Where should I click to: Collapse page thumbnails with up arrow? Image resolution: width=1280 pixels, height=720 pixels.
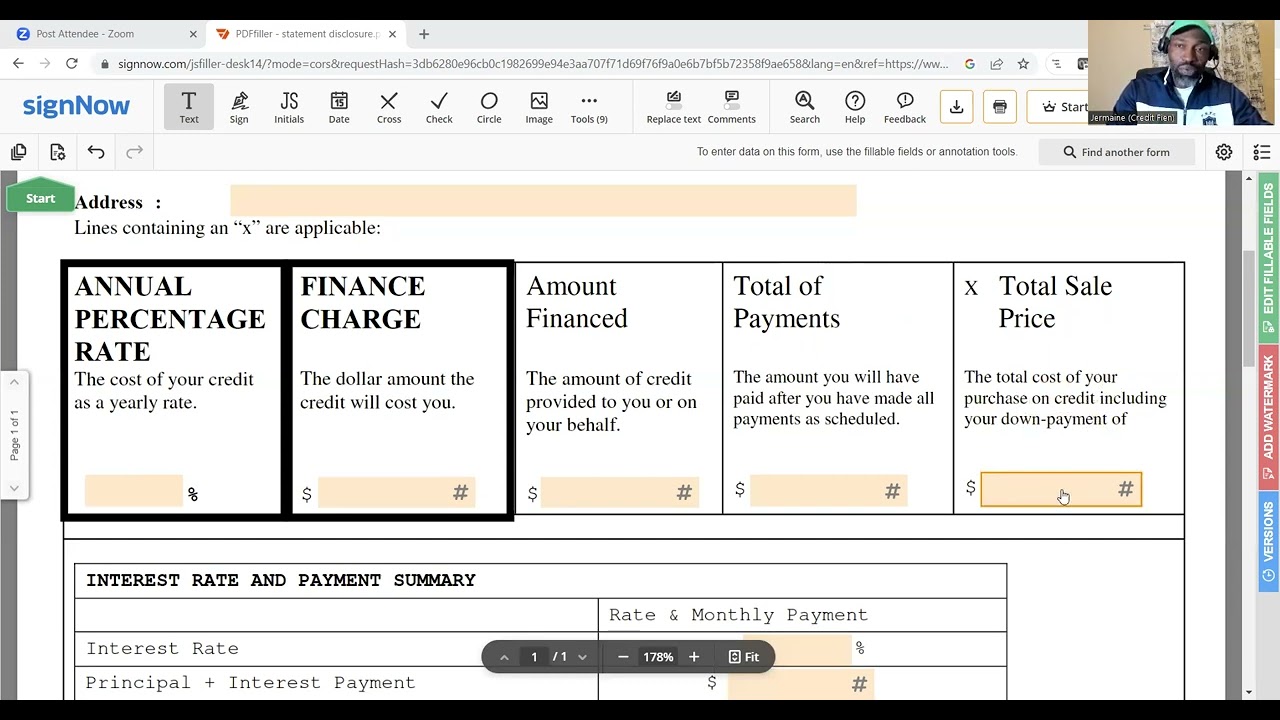[14, 383]
